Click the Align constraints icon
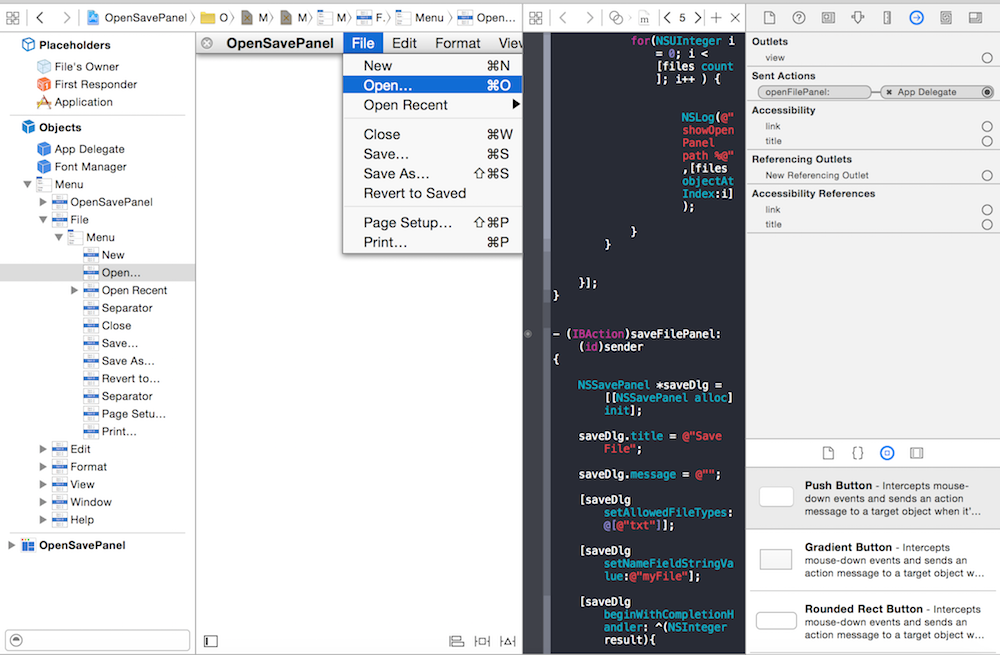The image size is (1000, 655). [x=456, y=641]
